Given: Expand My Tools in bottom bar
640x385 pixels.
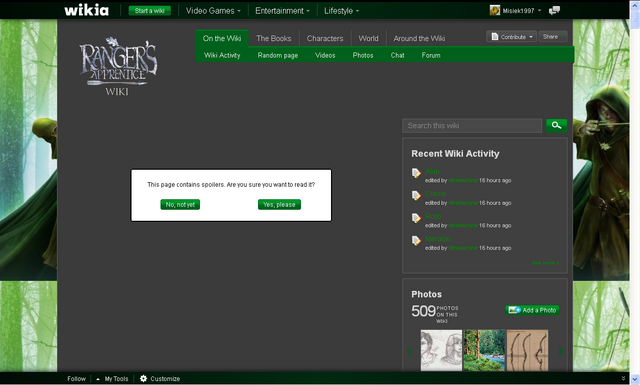Looking at the screenshot, I should click(112, 378).
